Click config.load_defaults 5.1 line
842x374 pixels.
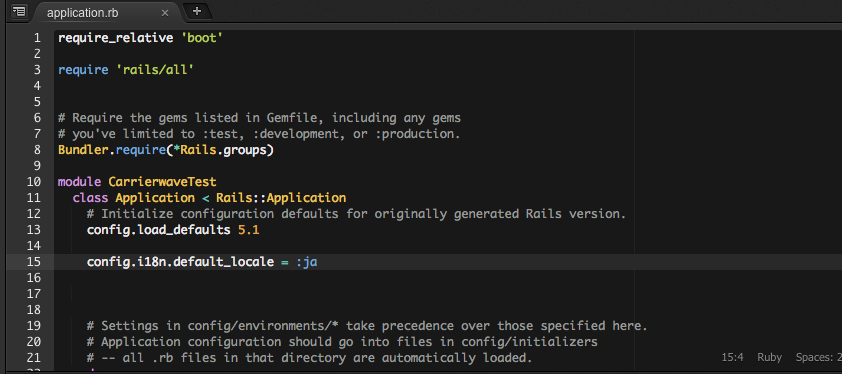[x=173, y=230]
